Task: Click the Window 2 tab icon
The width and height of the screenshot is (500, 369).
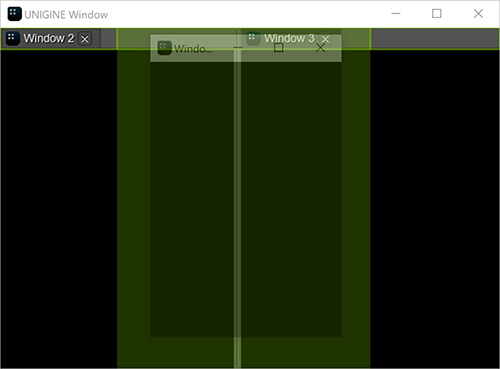Action: (x=12, y=38)
